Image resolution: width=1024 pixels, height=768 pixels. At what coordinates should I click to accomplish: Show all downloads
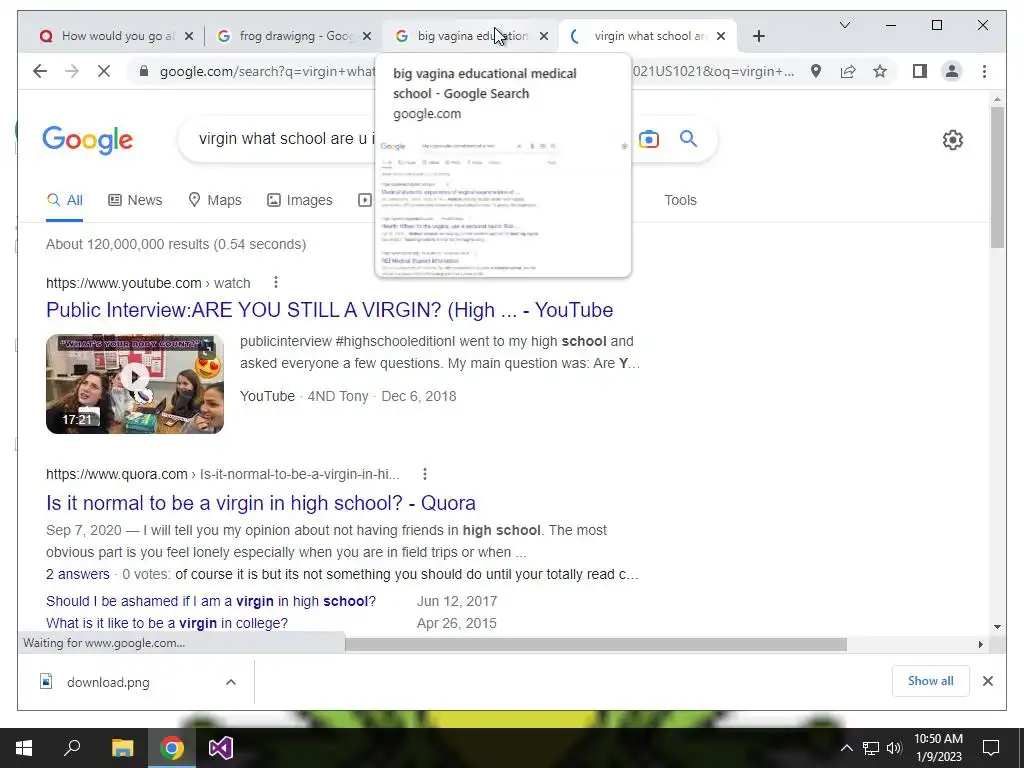pos(930,680)
